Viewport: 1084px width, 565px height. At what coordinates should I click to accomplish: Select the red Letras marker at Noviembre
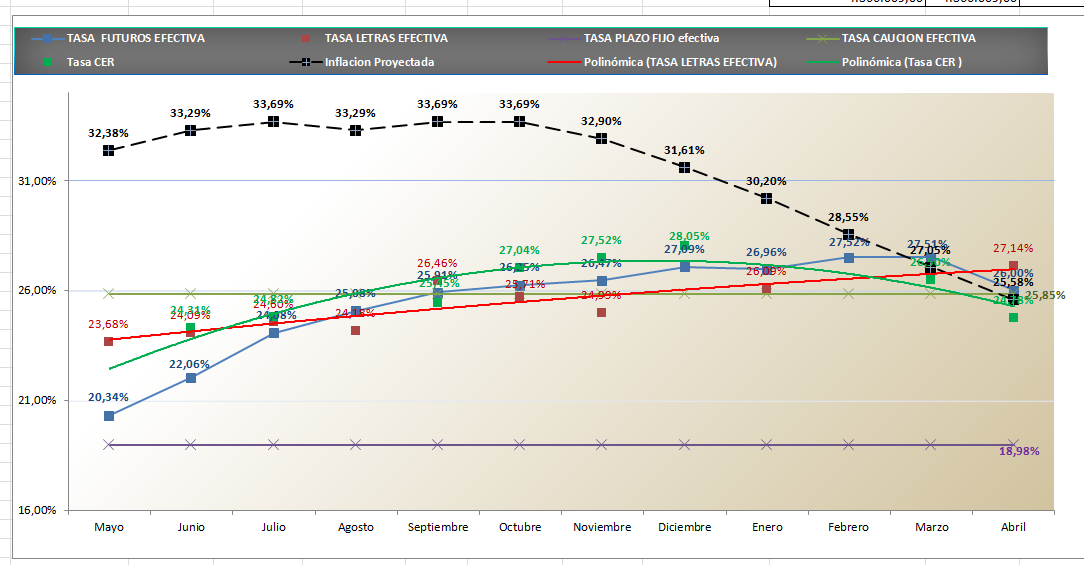[x=601, y=313]
